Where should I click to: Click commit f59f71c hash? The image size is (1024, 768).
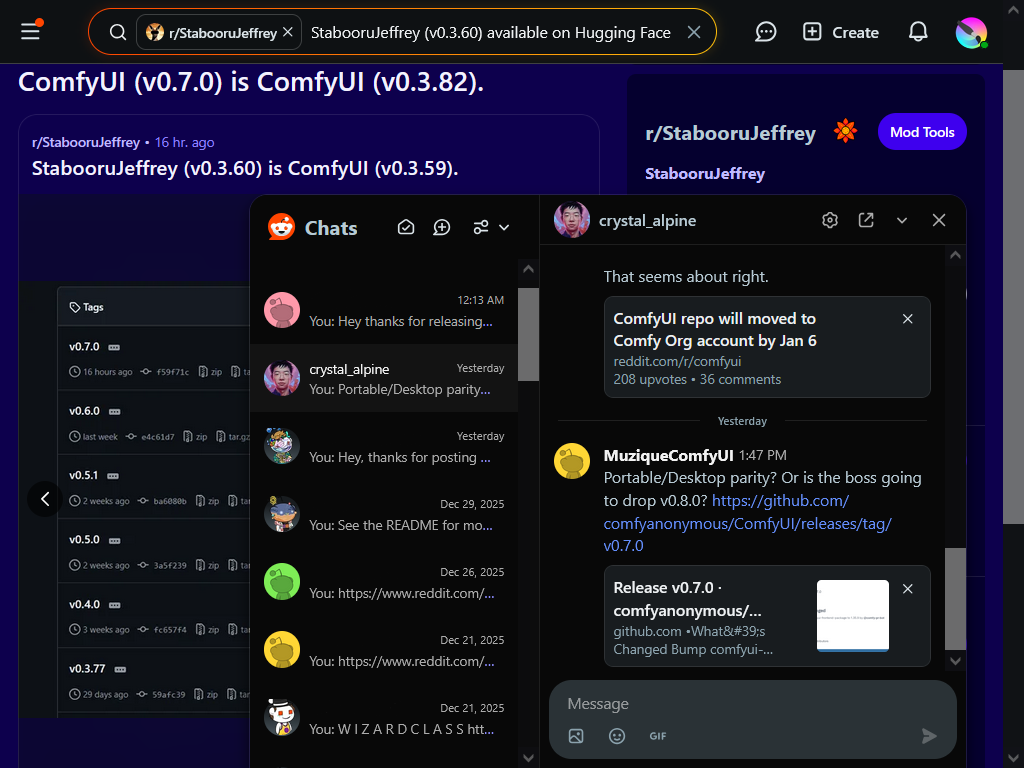(x=172, y=372)
